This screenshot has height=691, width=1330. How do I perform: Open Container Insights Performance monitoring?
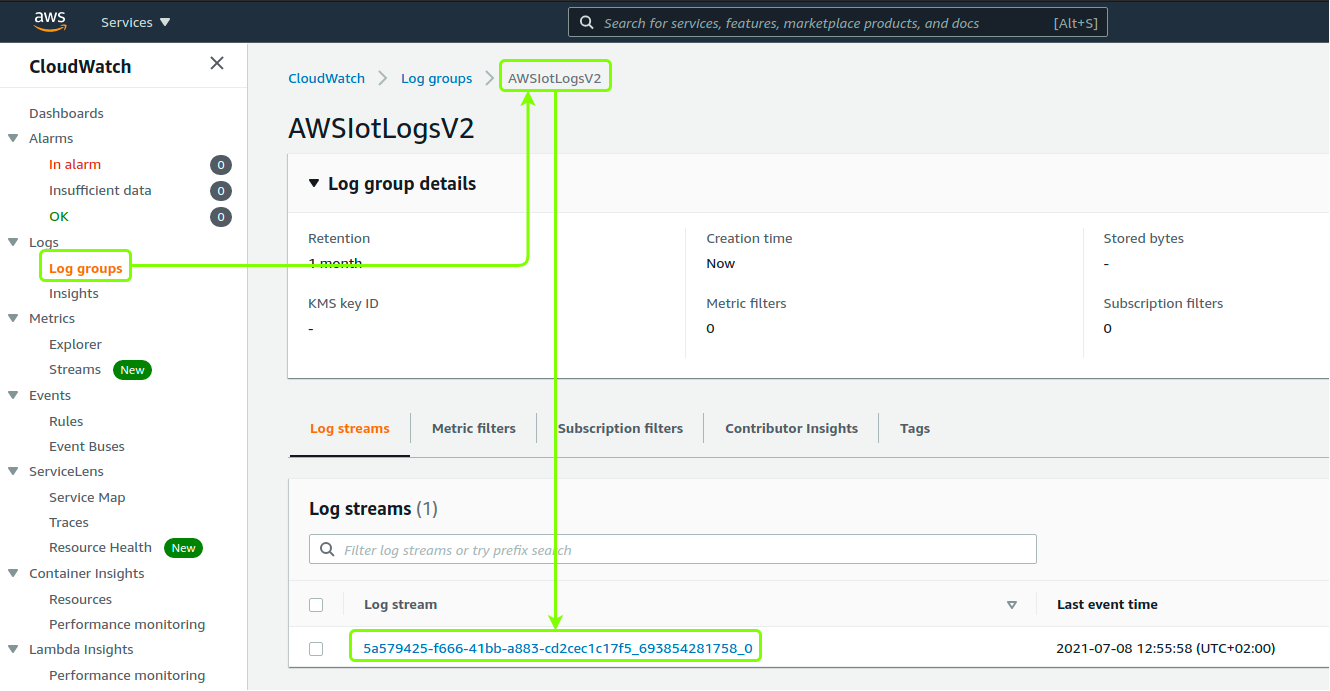point(127,624)
